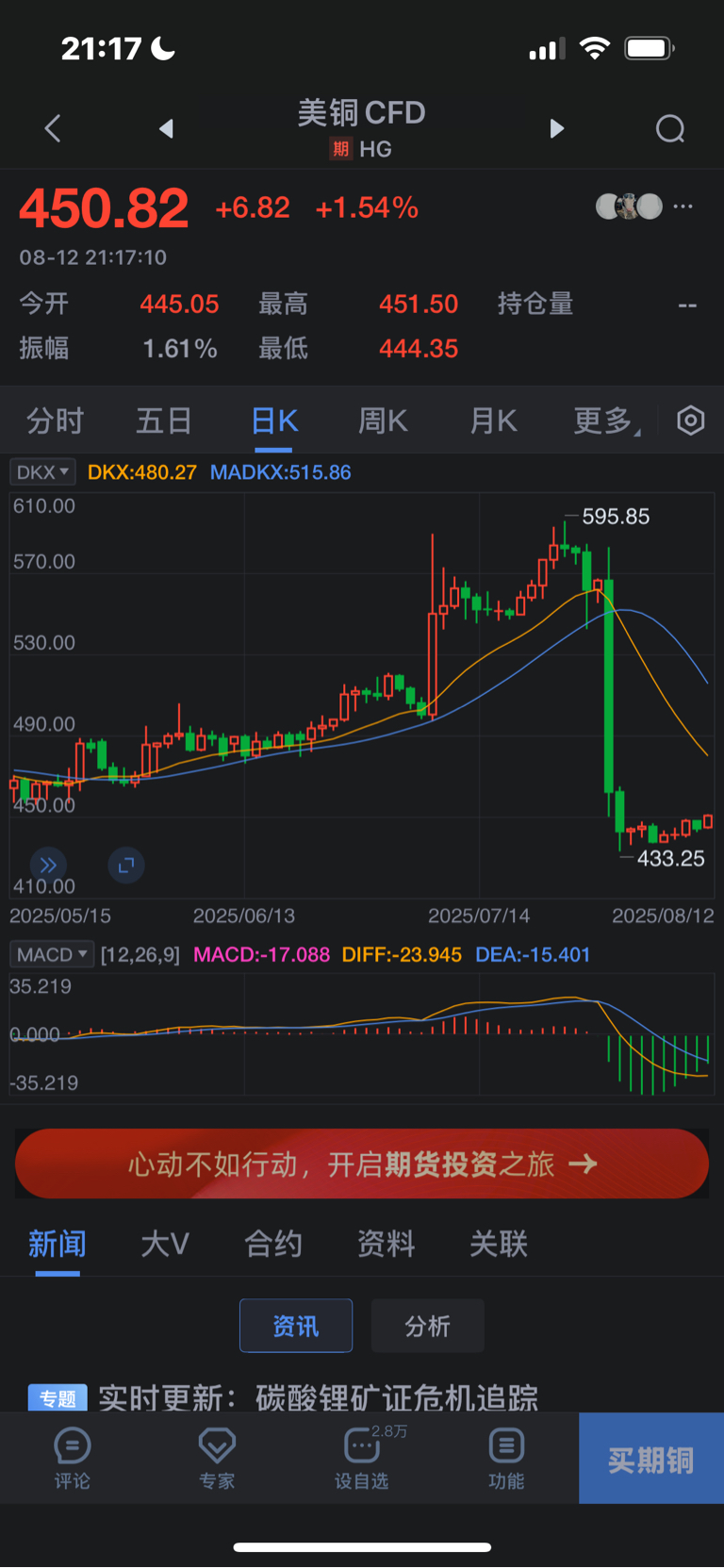Expand the 更多 chart period dropdown
This screenshot has height=1568, width=724.
(x=607, y=421)
